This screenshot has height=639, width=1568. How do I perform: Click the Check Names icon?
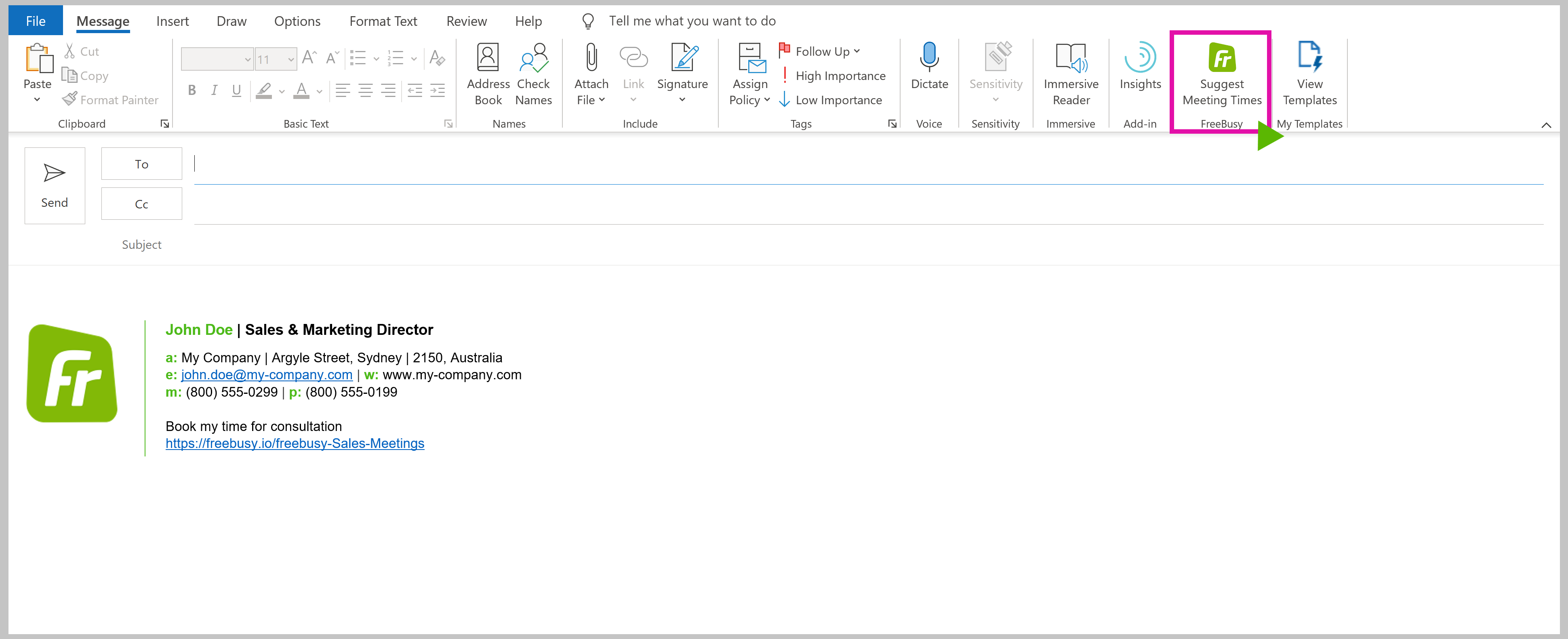pos(533,74)
